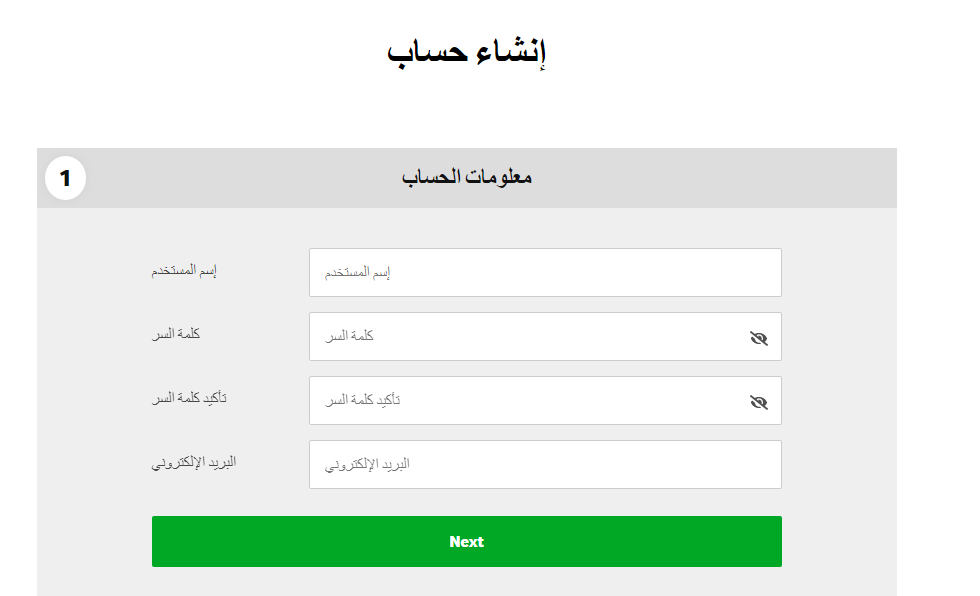
Task: Click the البريد الإلكتروني label text
Action: pyautogui.click(x=194, y=462)
